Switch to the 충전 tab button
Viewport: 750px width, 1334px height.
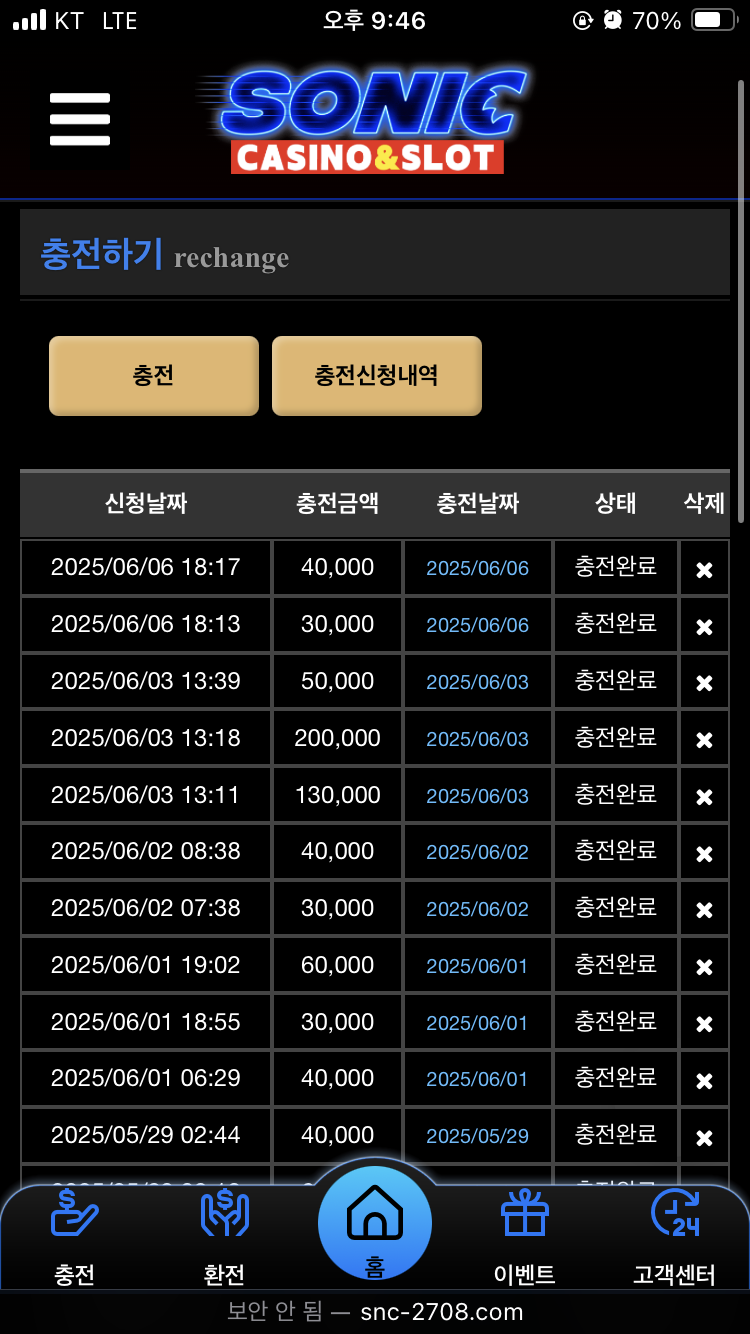pyautogui.click(x=154, y=376)
